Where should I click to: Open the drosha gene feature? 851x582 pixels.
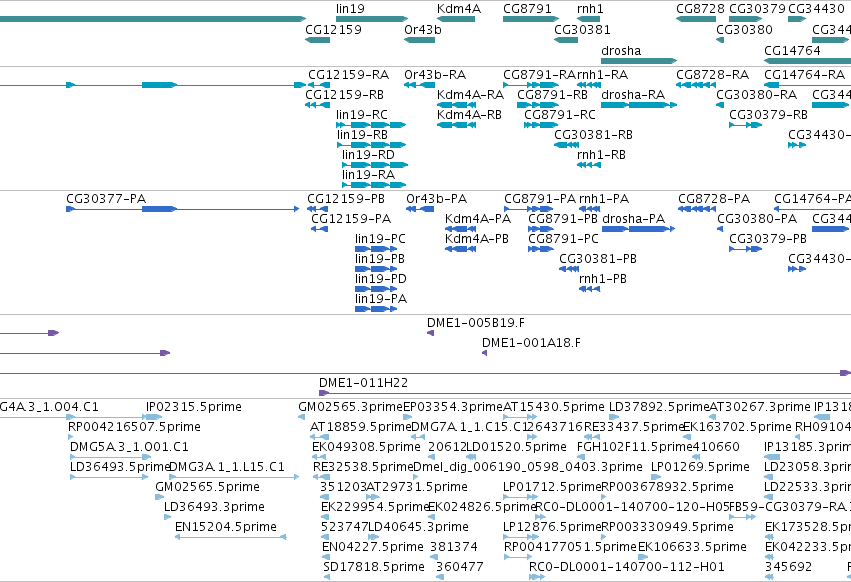click(x=639, y=61)
